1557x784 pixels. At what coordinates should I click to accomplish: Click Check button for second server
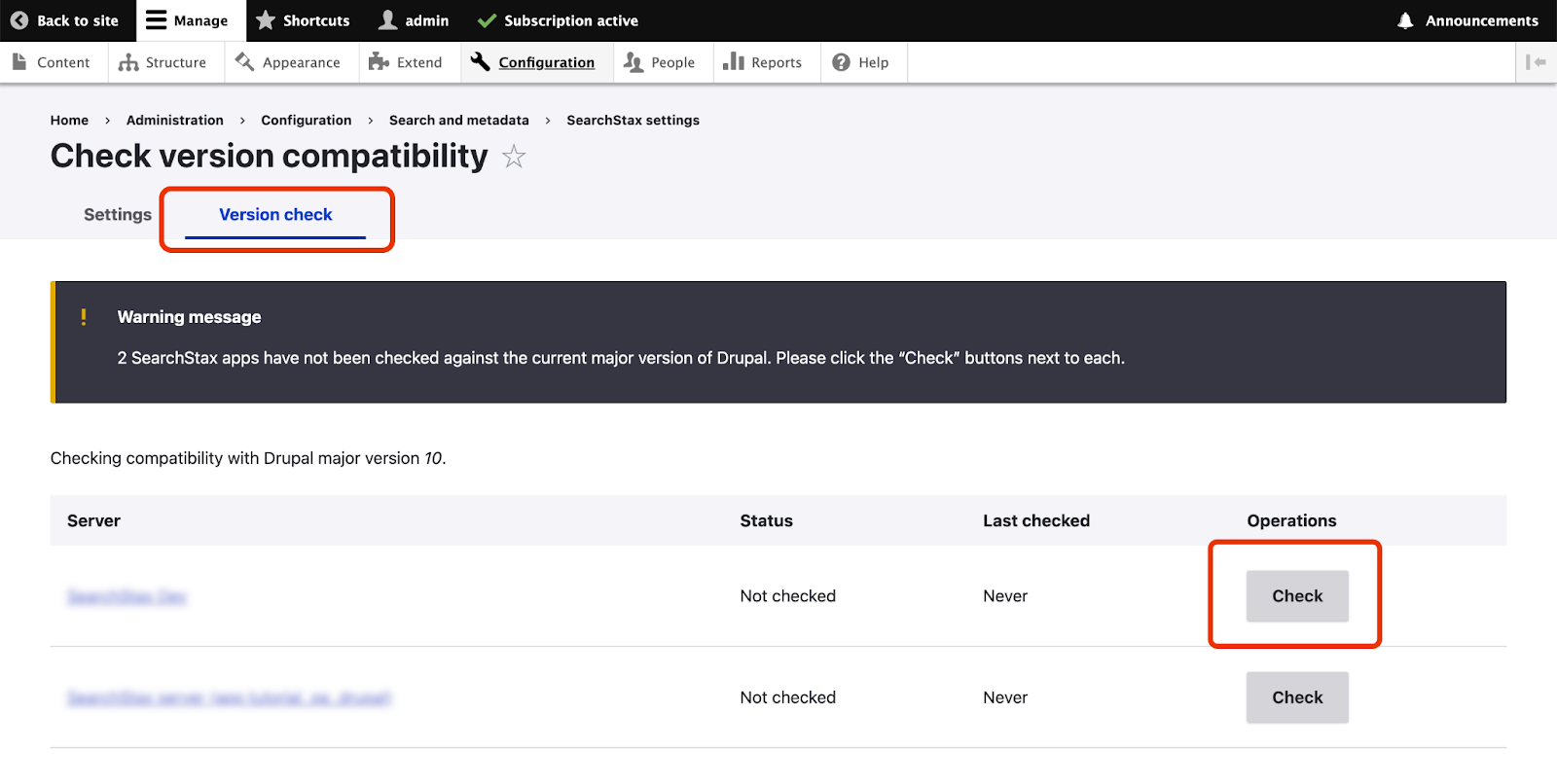tap(1297, 697)
